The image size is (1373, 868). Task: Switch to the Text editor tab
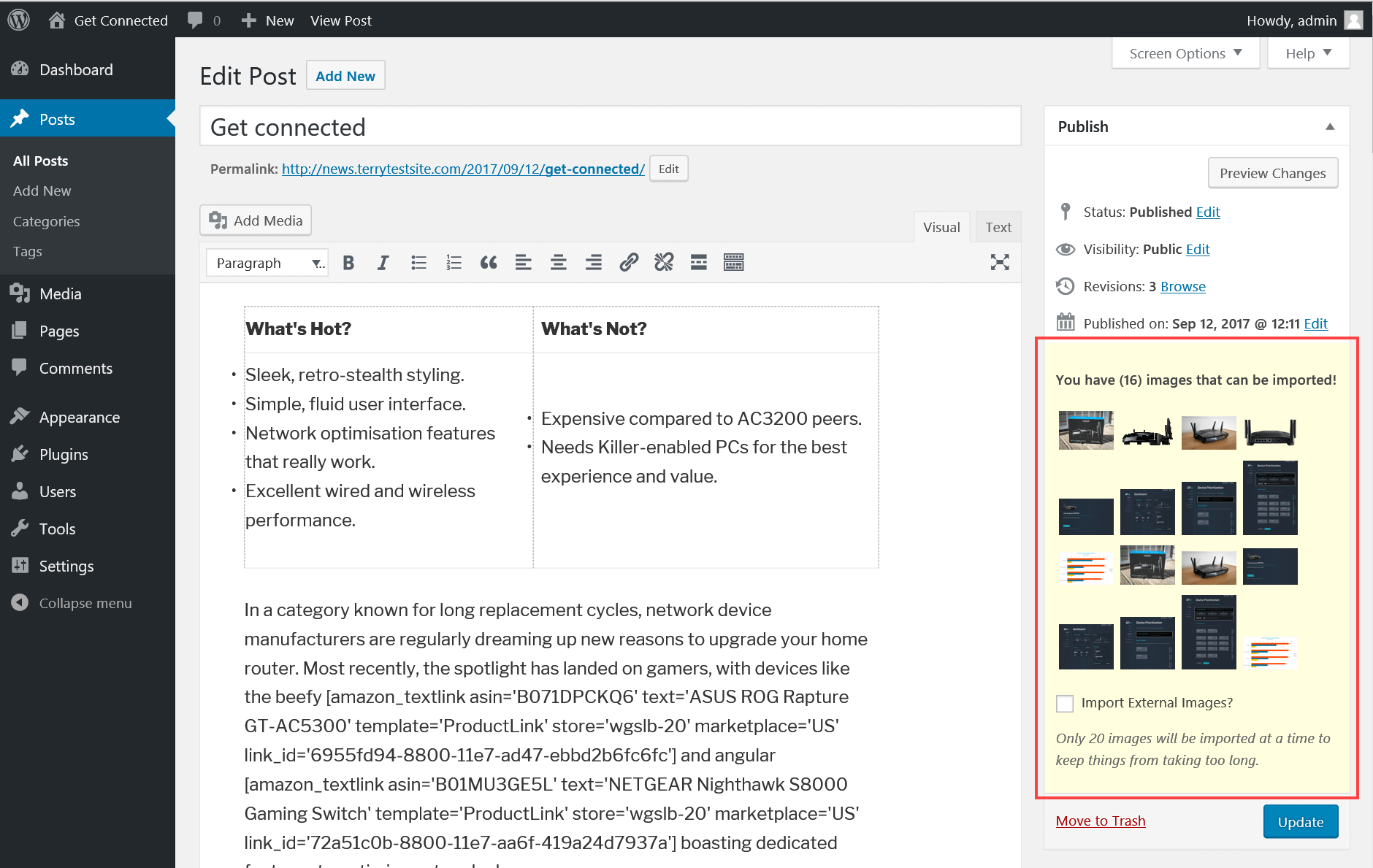coord(998,227)
